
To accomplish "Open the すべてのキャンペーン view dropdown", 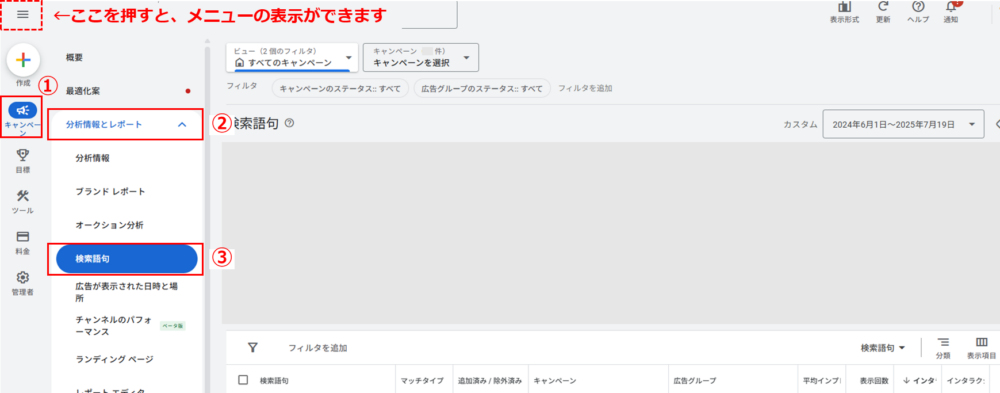I will click(291, 57).
